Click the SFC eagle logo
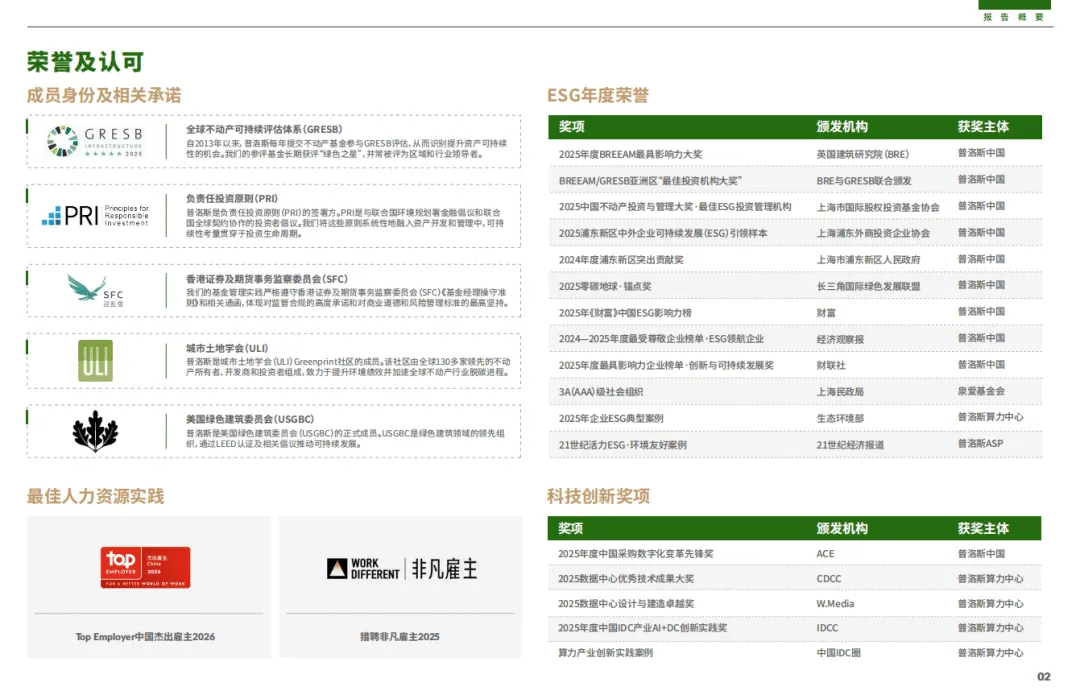The width and height of the screenshot is (1080, 699). coord(96,291)
